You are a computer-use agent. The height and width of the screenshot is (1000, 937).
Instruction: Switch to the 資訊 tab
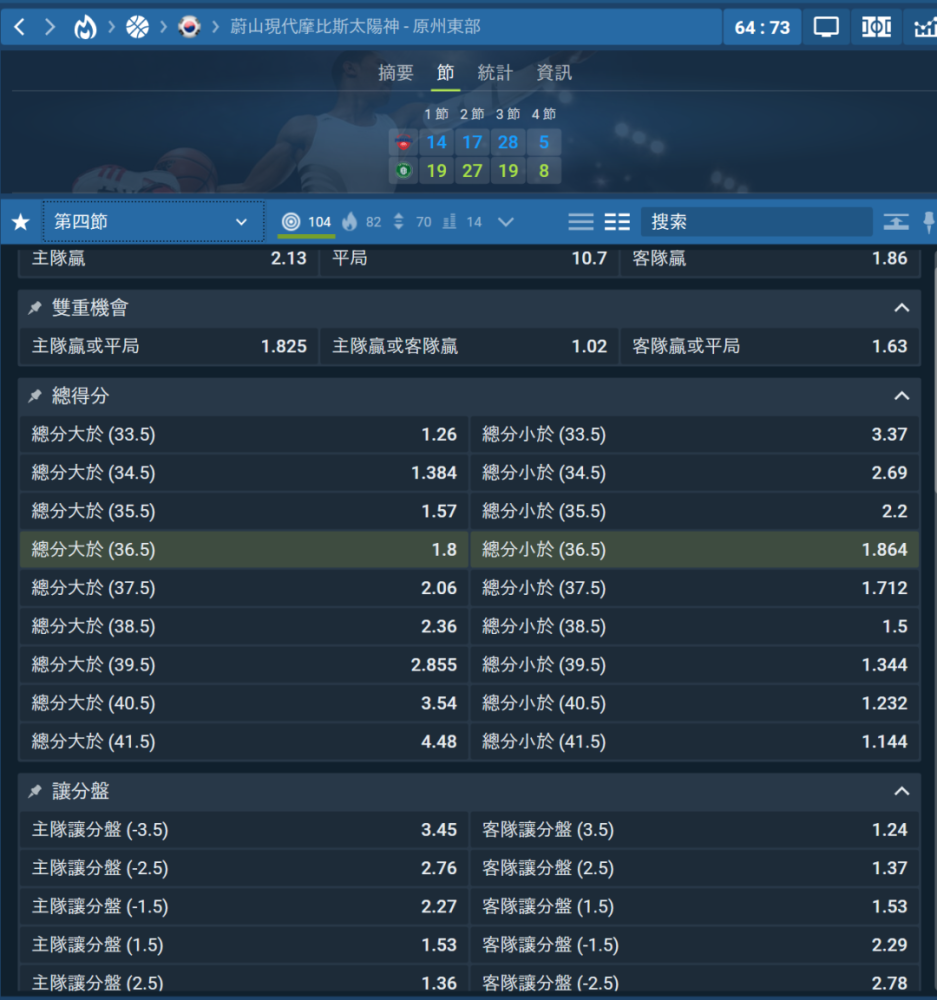[554, 73]
